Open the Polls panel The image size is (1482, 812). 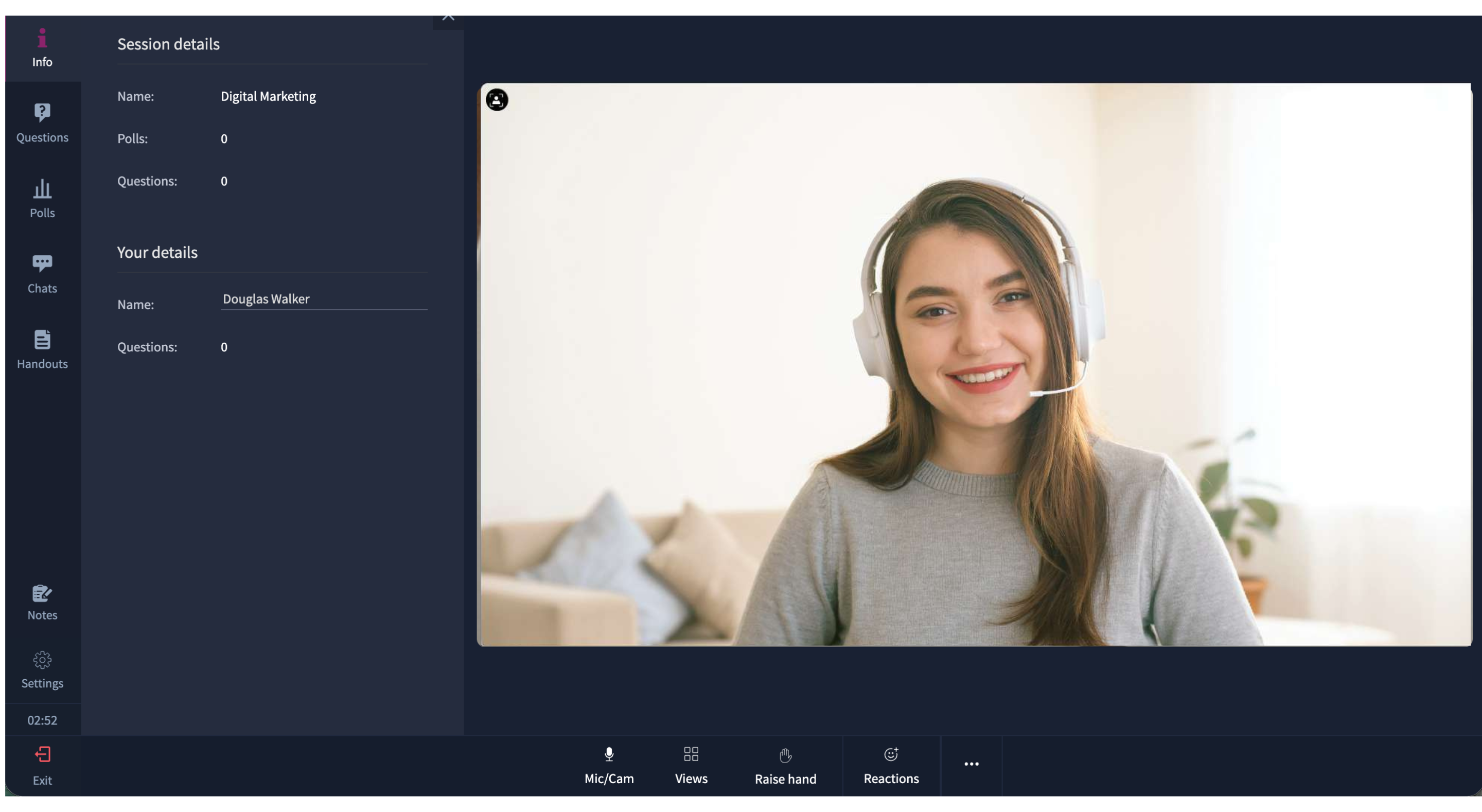[42, 198]
